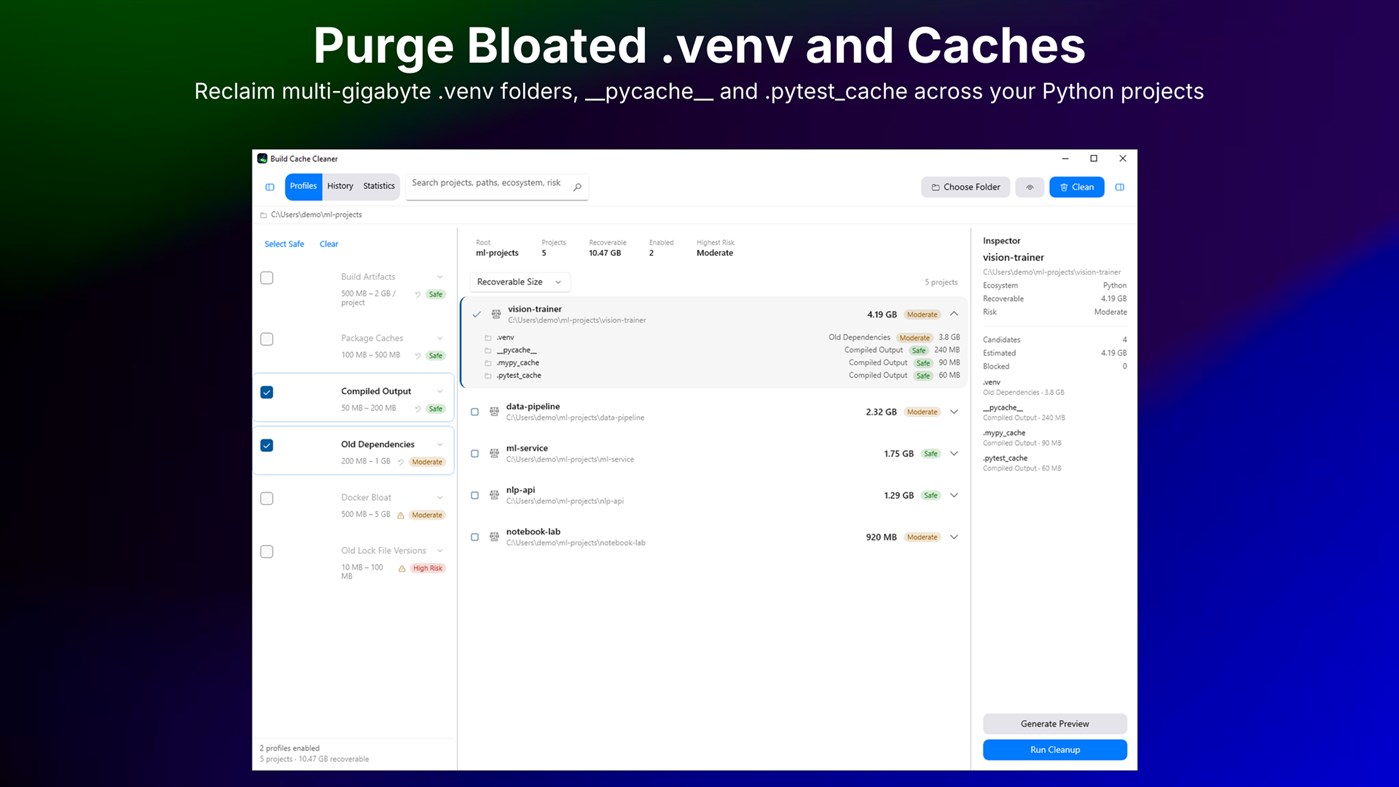The width and height of the screenshot is (1399, 787).
Task: Enable the Package Caches profile checkbox
Action: 267,339
